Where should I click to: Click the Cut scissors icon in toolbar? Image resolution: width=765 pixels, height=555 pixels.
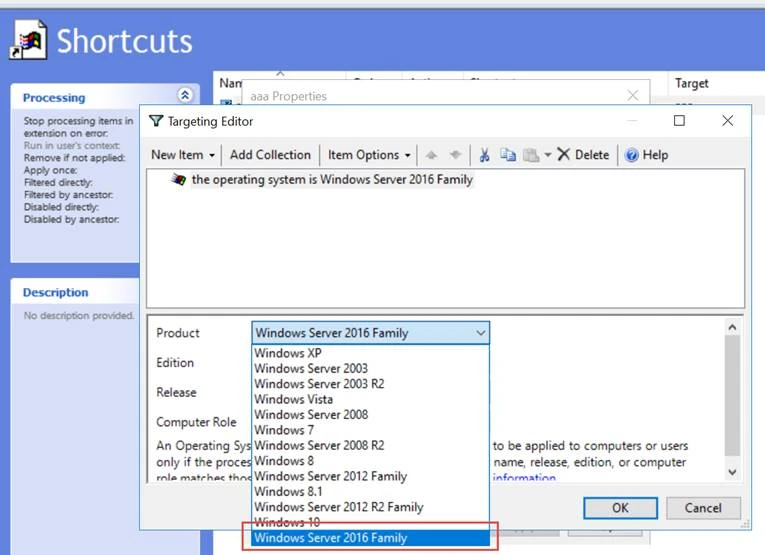pyautogui.click(x=485, y=155)
